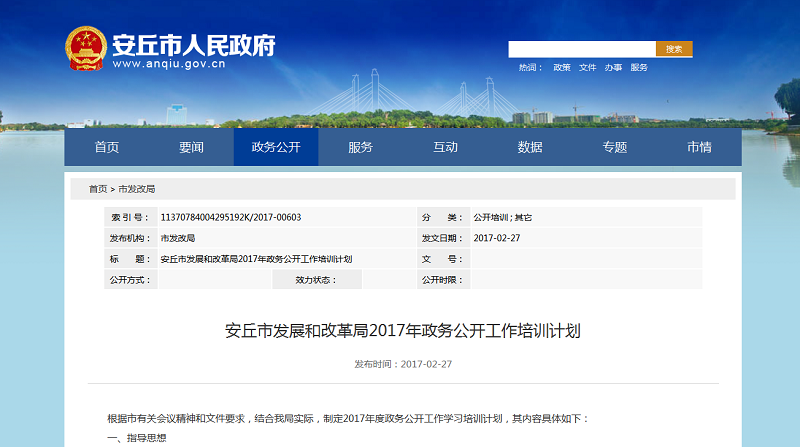Click the 一、指导思想 section heading

pos(137,438)
